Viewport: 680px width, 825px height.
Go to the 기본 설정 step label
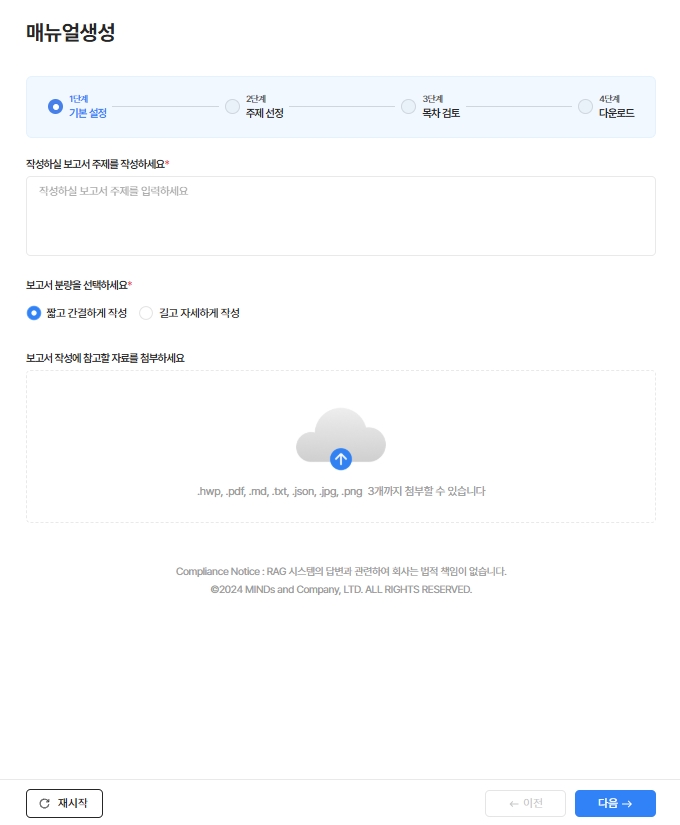coord(88,113)
